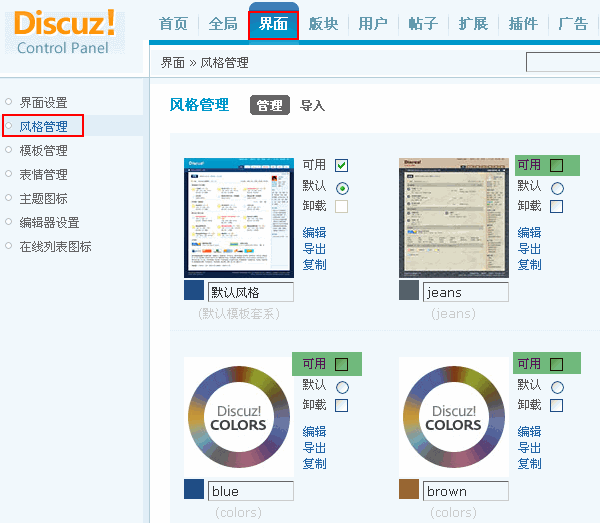Open 模板管理 in the left sidebar
The width and height of the screenshot is (600, 523).
click(x=44, y=150)
